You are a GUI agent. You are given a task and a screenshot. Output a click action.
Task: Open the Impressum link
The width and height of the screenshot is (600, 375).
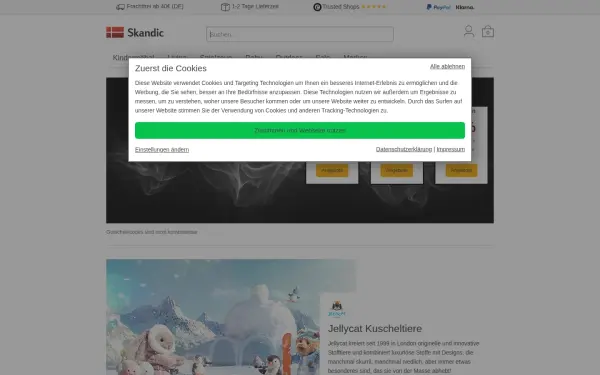pyautogui.click(x=451, y=149)
